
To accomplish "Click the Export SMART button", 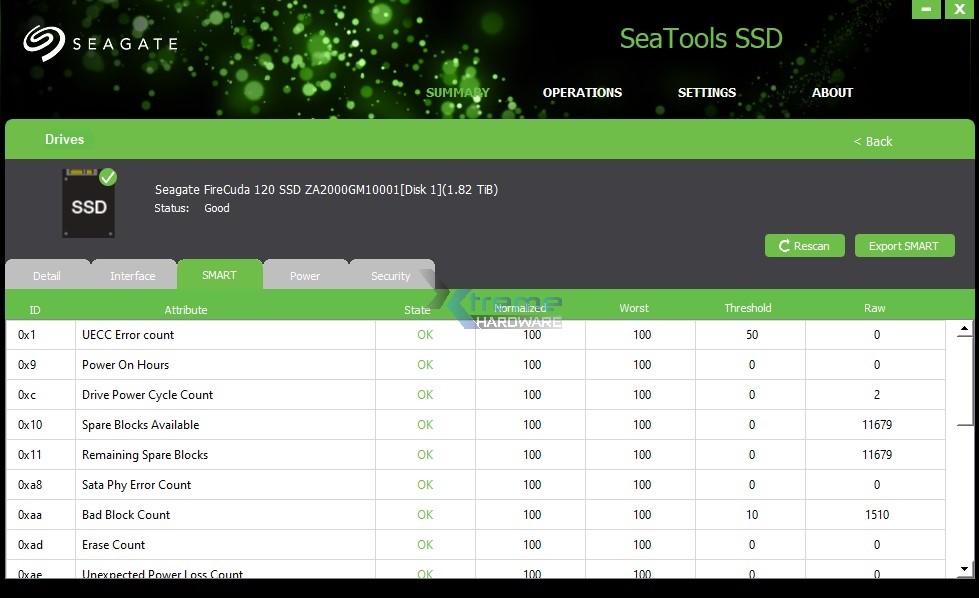I will pyautogui.click(x=904, y=245).
